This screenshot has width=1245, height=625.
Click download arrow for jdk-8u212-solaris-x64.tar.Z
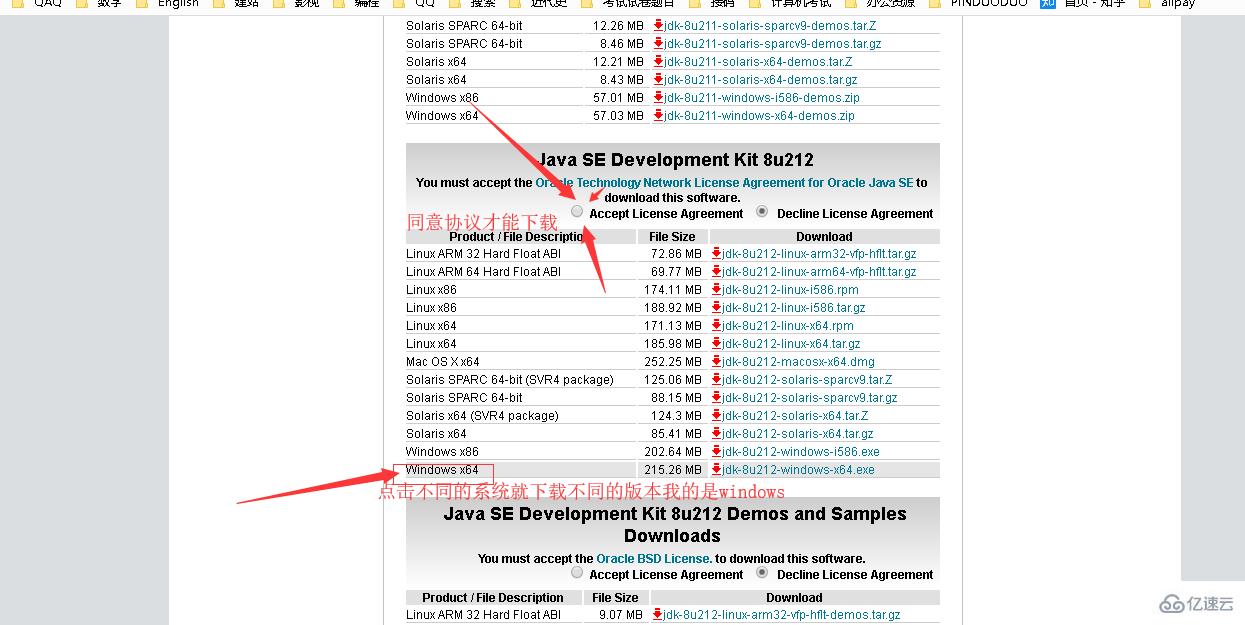(715, 415)
